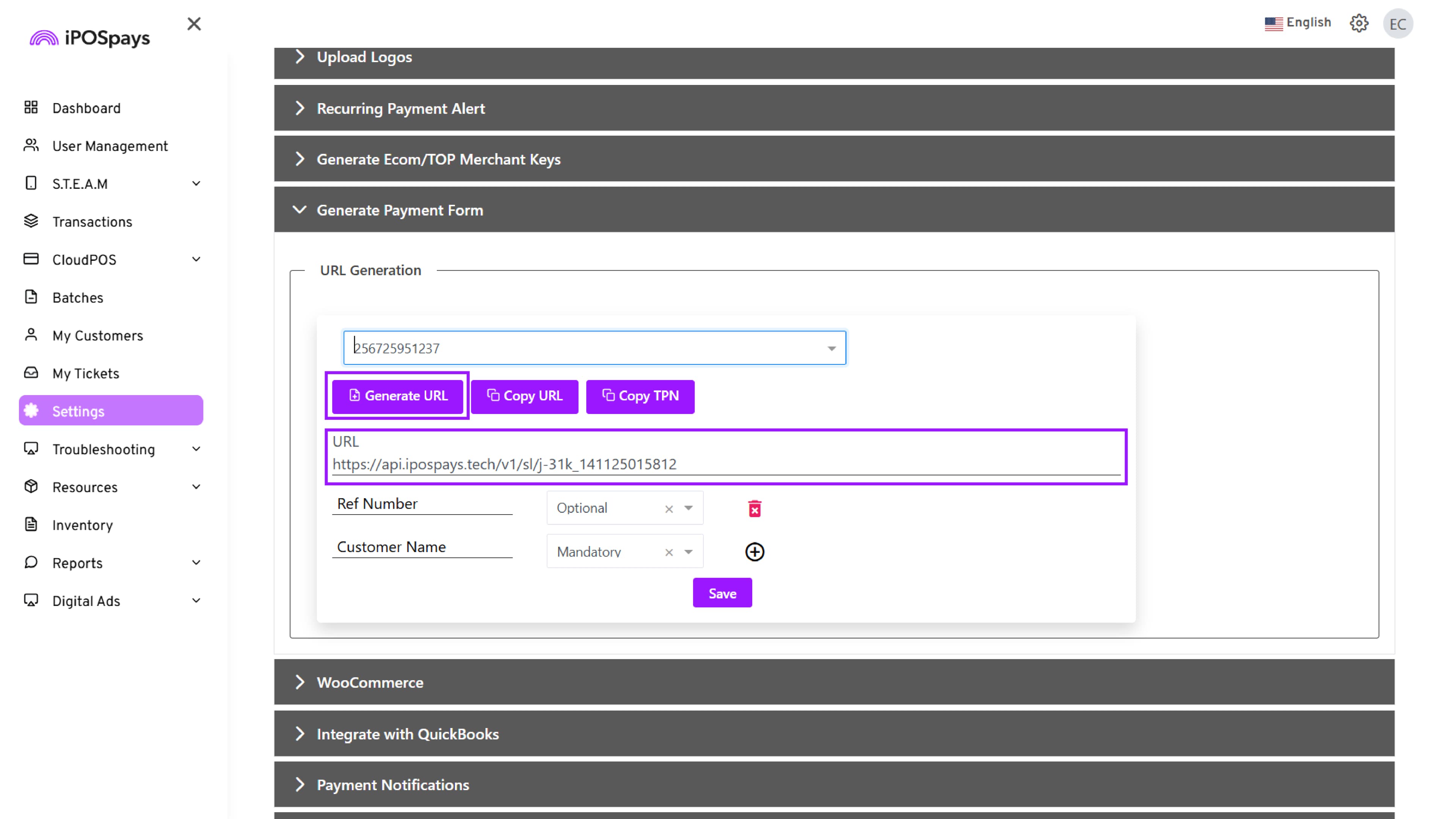Clear the Optional selection with its X
This screenshot has width=1456, height=819.
coord(668,509)
